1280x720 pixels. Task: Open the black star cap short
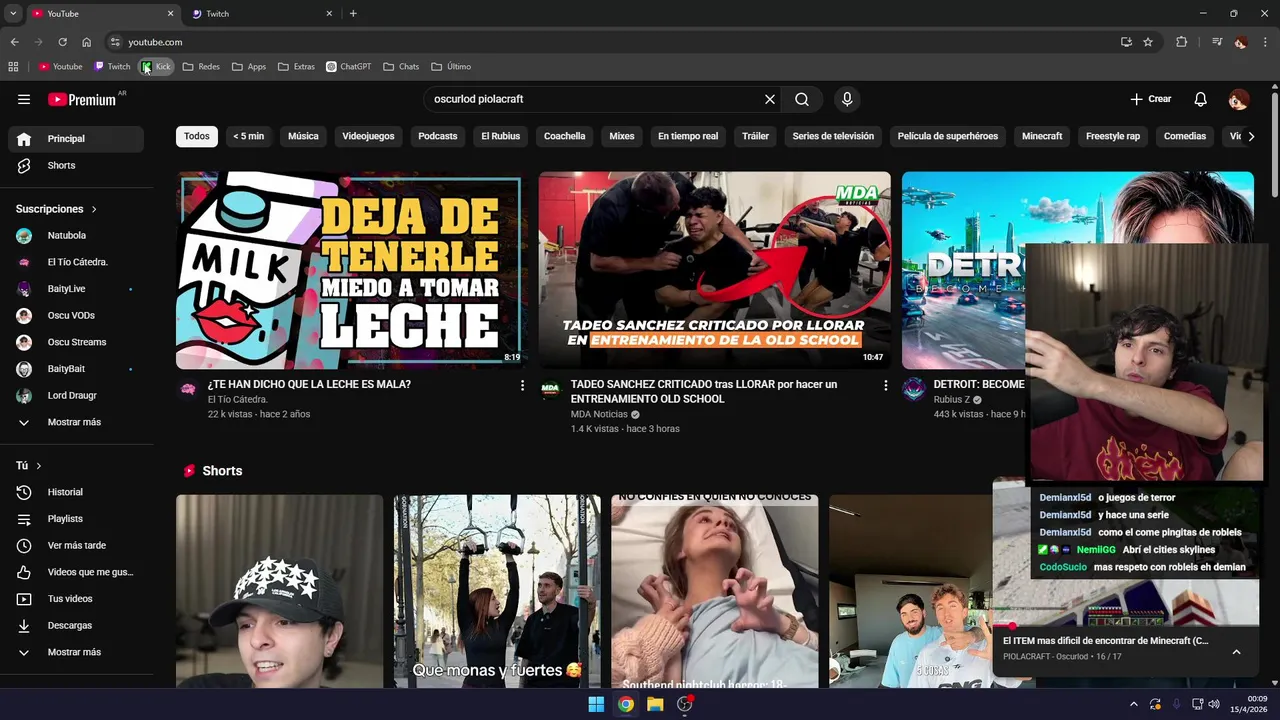click(x=279, y=591)
